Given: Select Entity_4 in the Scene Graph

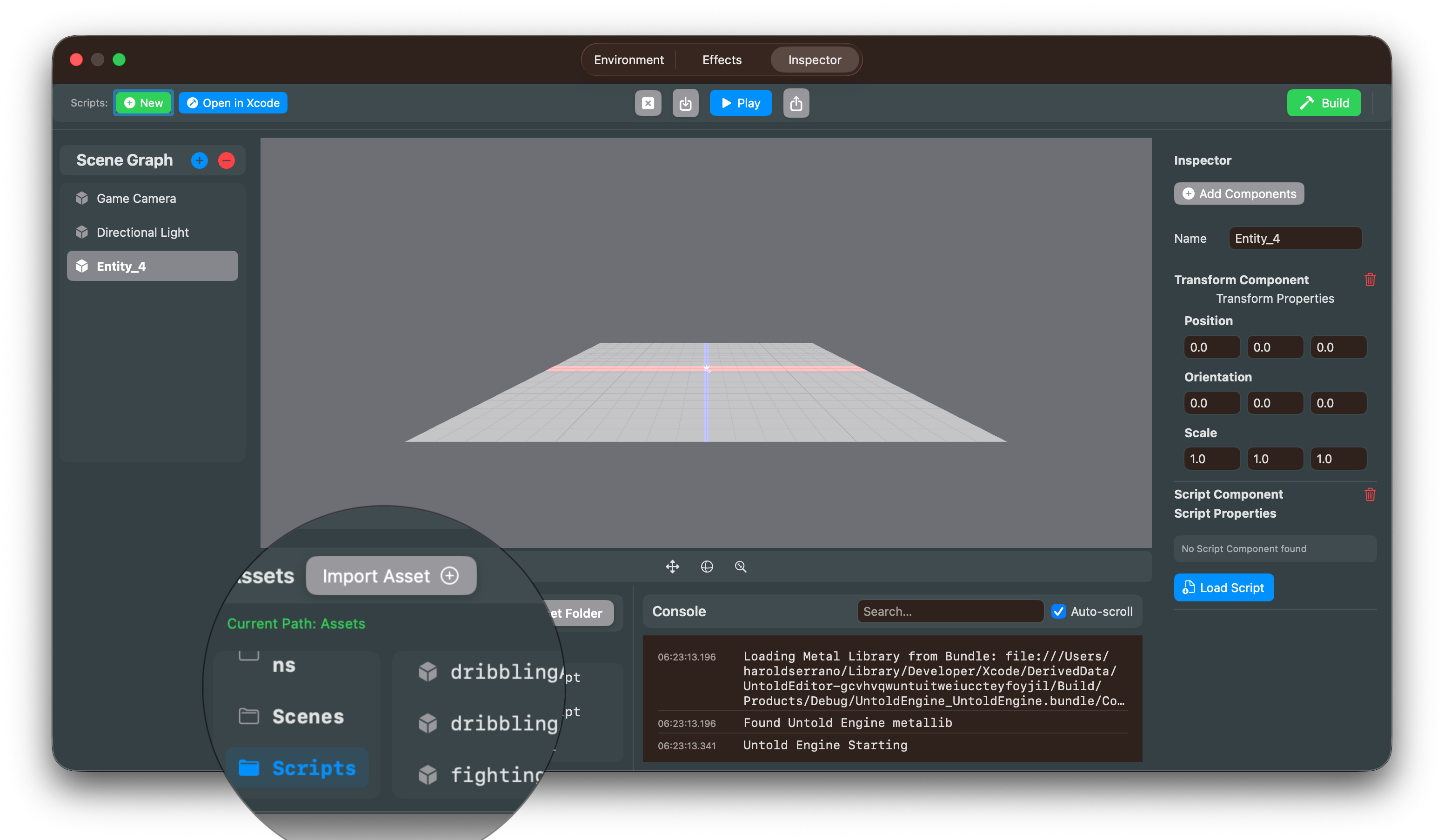Looking at the screenshot, I should click(153, 265).
